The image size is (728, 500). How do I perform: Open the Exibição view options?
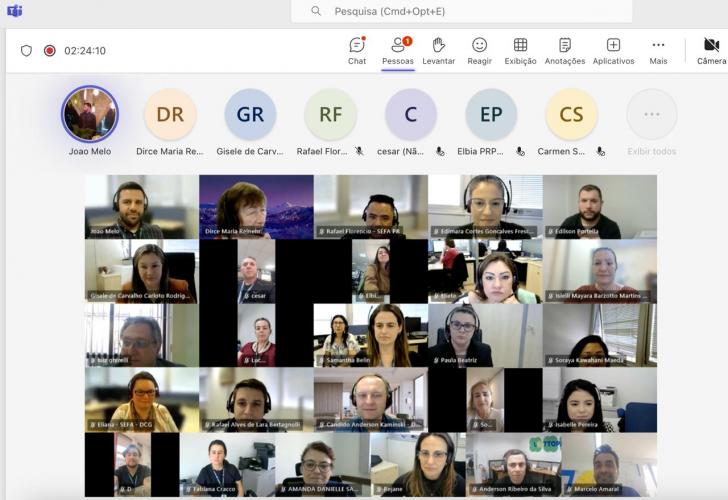pyautogui.click(x=520, y=50)
